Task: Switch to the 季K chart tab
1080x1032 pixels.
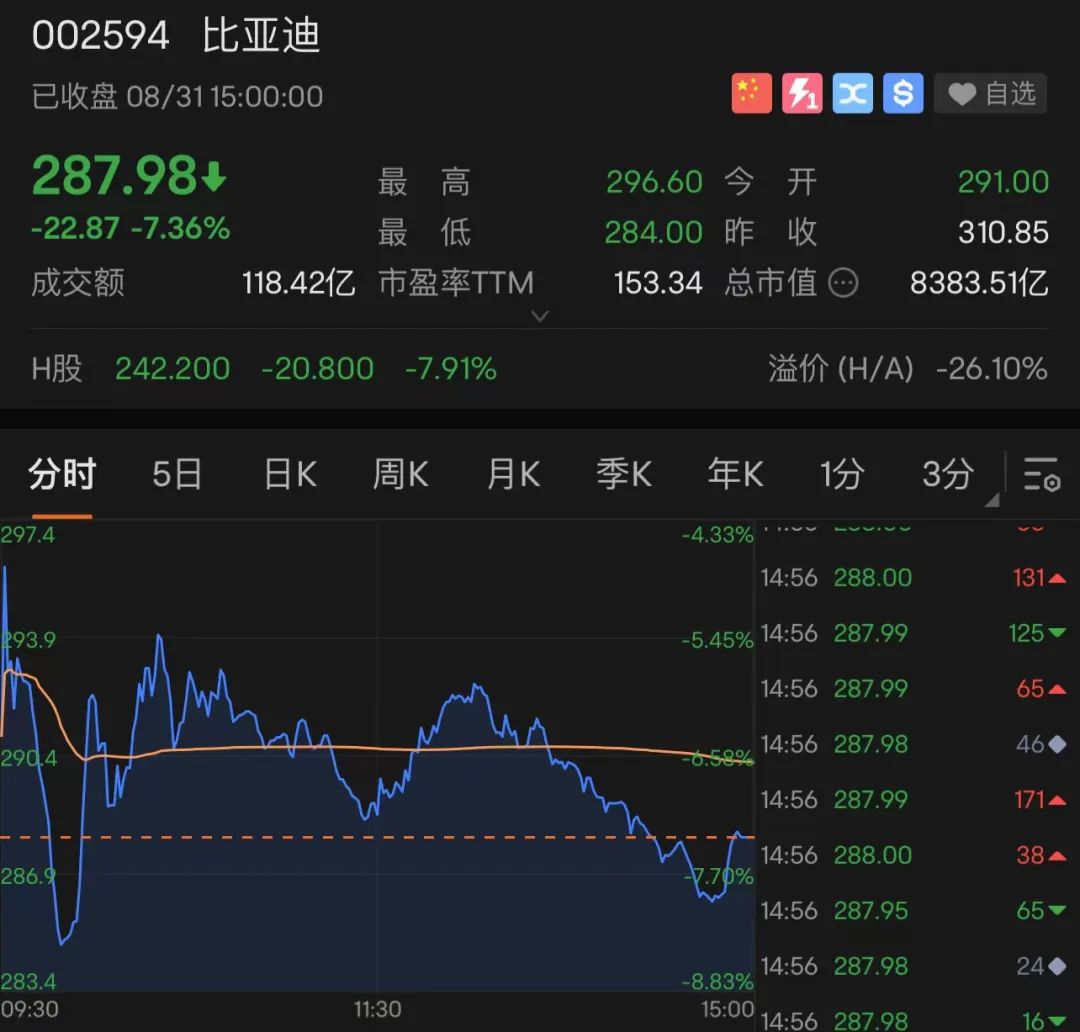Action: click(624, 475)
